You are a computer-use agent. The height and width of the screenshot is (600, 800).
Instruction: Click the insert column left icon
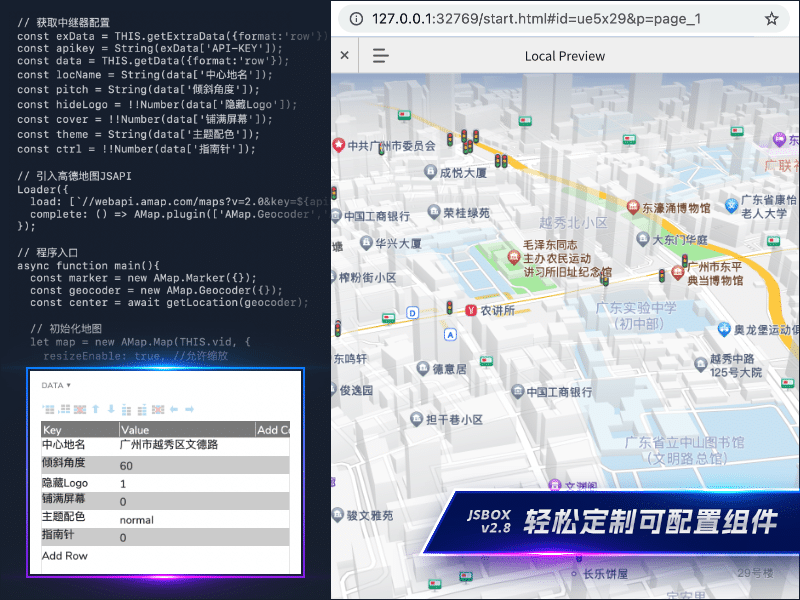coord(127,409)
